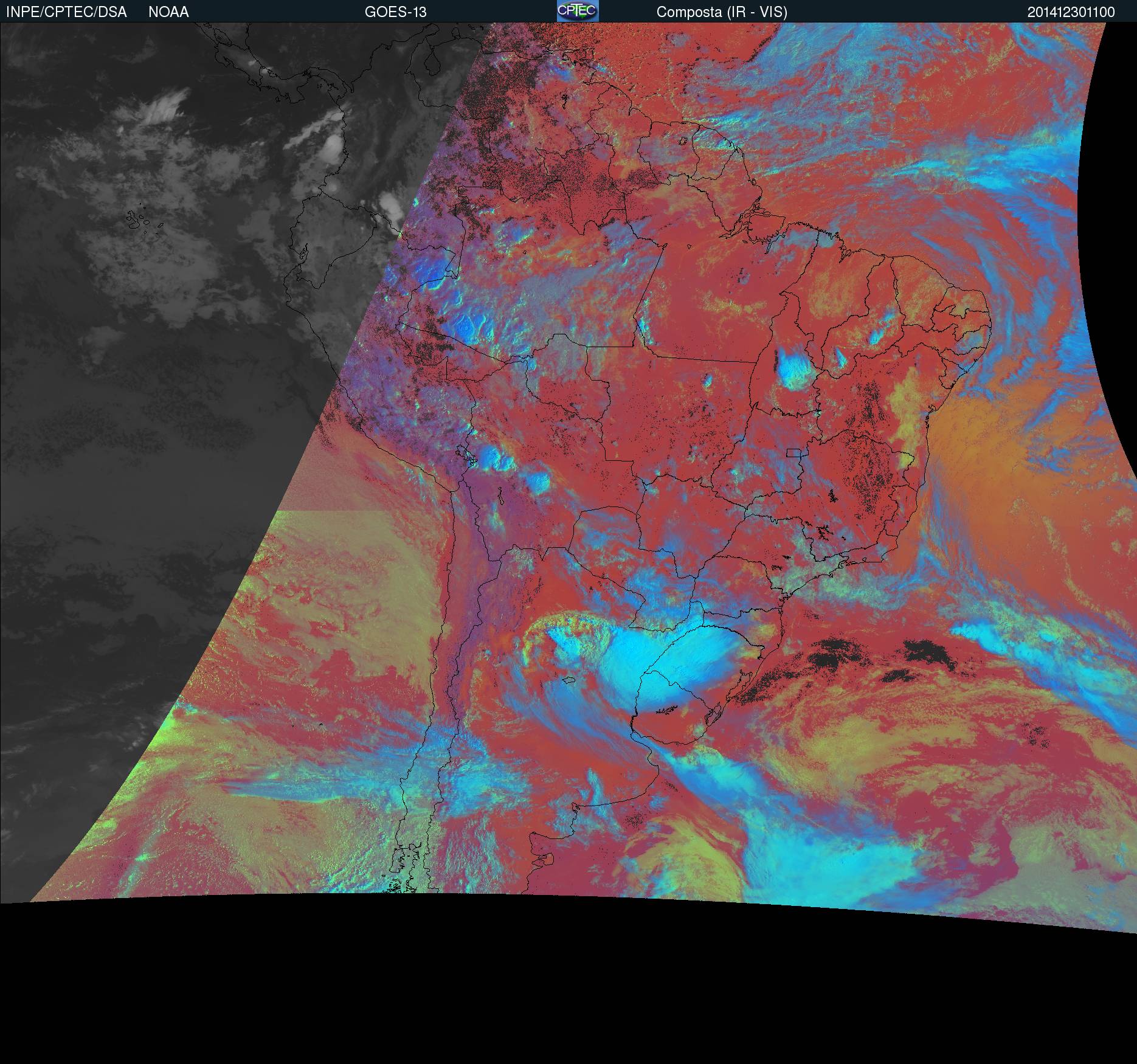Click the 201412301100 timestamp

point(1071,12)
